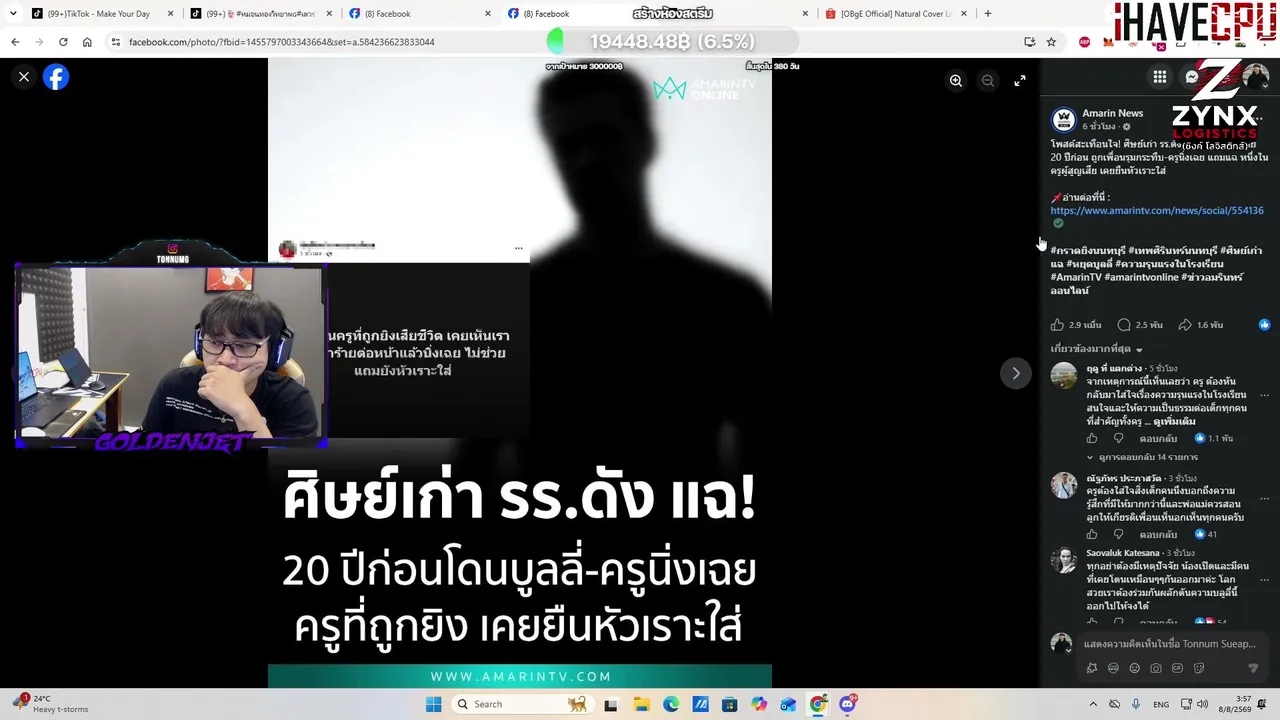Image resolution: width=1280 pixels, height=720 pixels.
Task: Close the TikTok Make Your Day tab
Action: (x=171, y=14)
